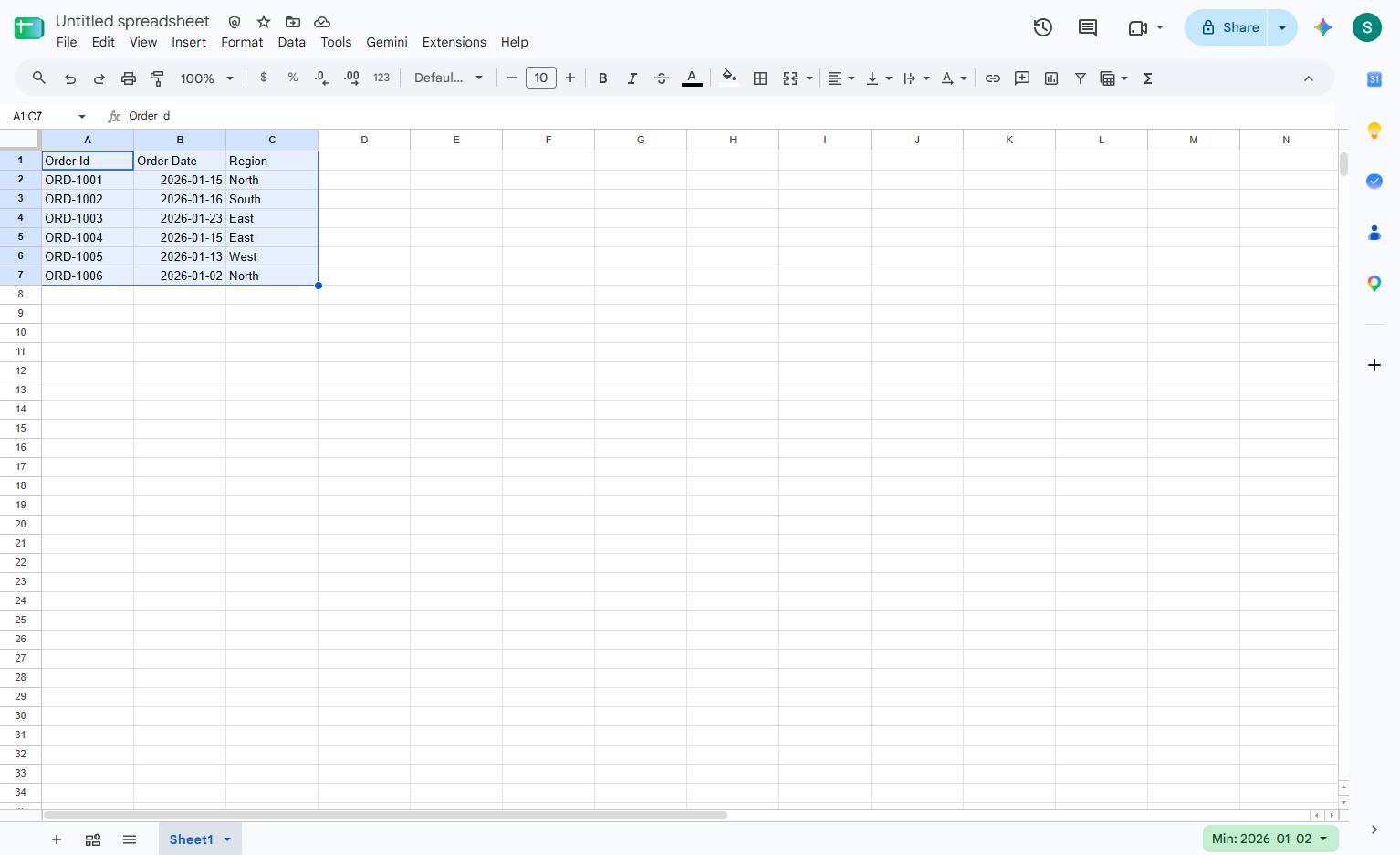
Task: Open Google Calendar side panel
Action: click(1374, 79)
